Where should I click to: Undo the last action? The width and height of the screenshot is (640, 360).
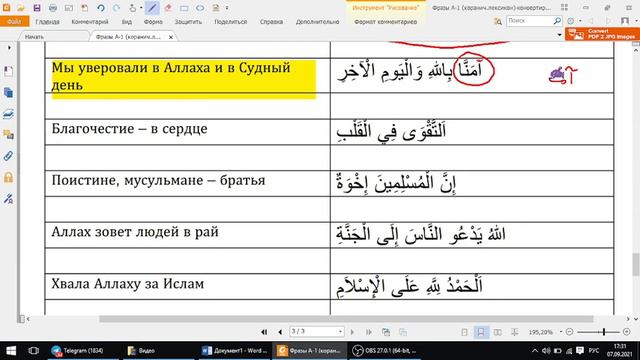click(101, 8)
